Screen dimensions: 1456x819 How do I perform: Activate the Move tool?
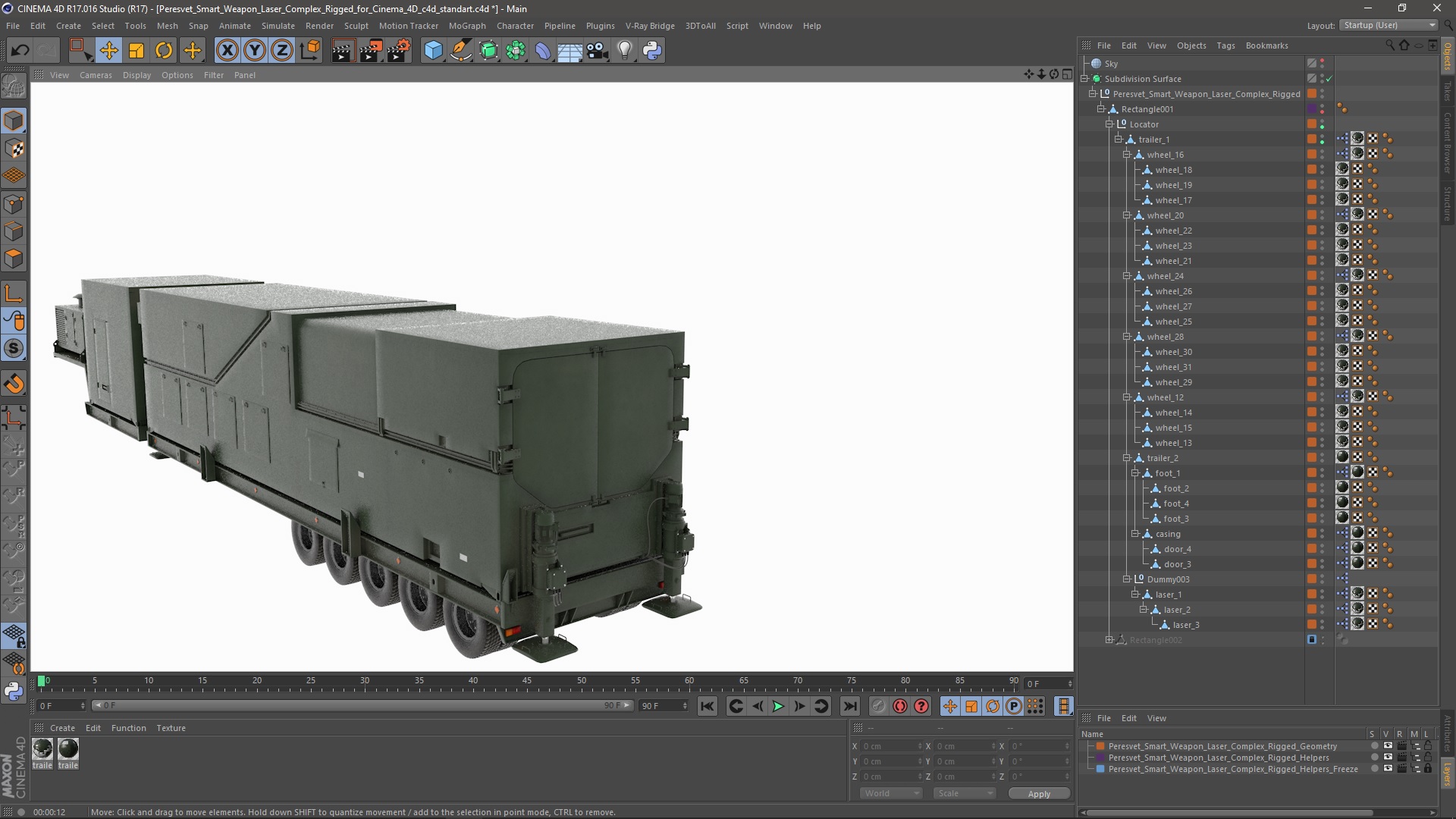108,51
